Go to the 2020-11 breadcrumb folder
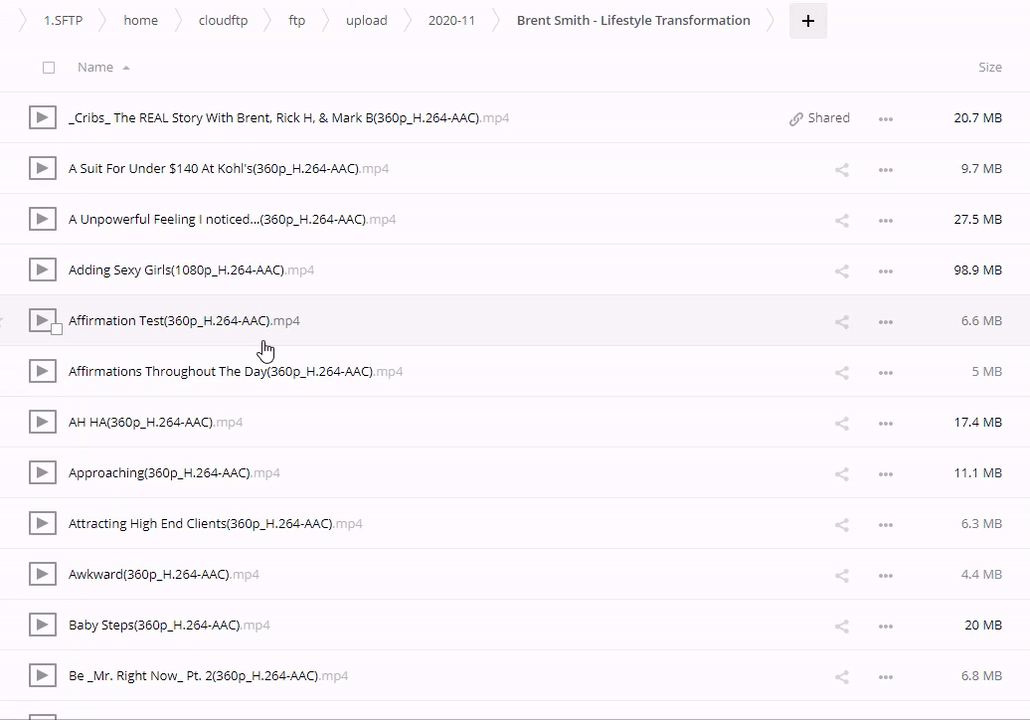This screenshot has height=720, width=1030. pyautogui.click(x=451, y=21)
